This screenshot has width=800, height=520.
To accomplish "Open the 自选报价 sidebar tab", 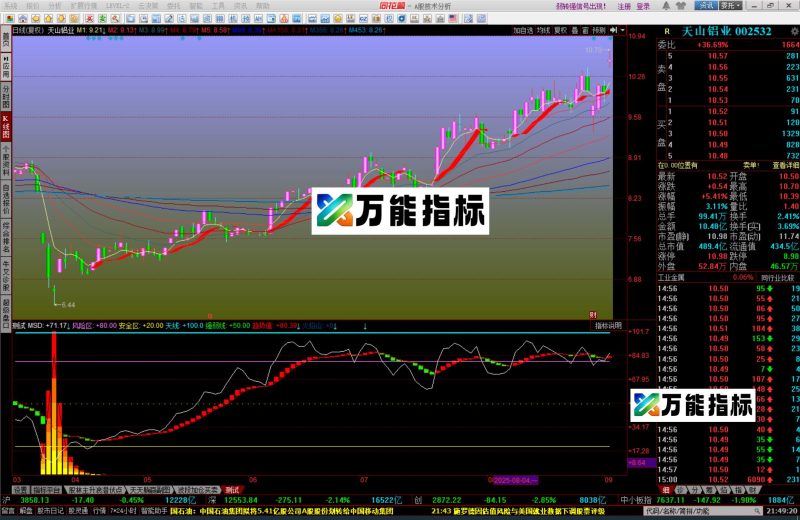I will (x=6, y=200).
